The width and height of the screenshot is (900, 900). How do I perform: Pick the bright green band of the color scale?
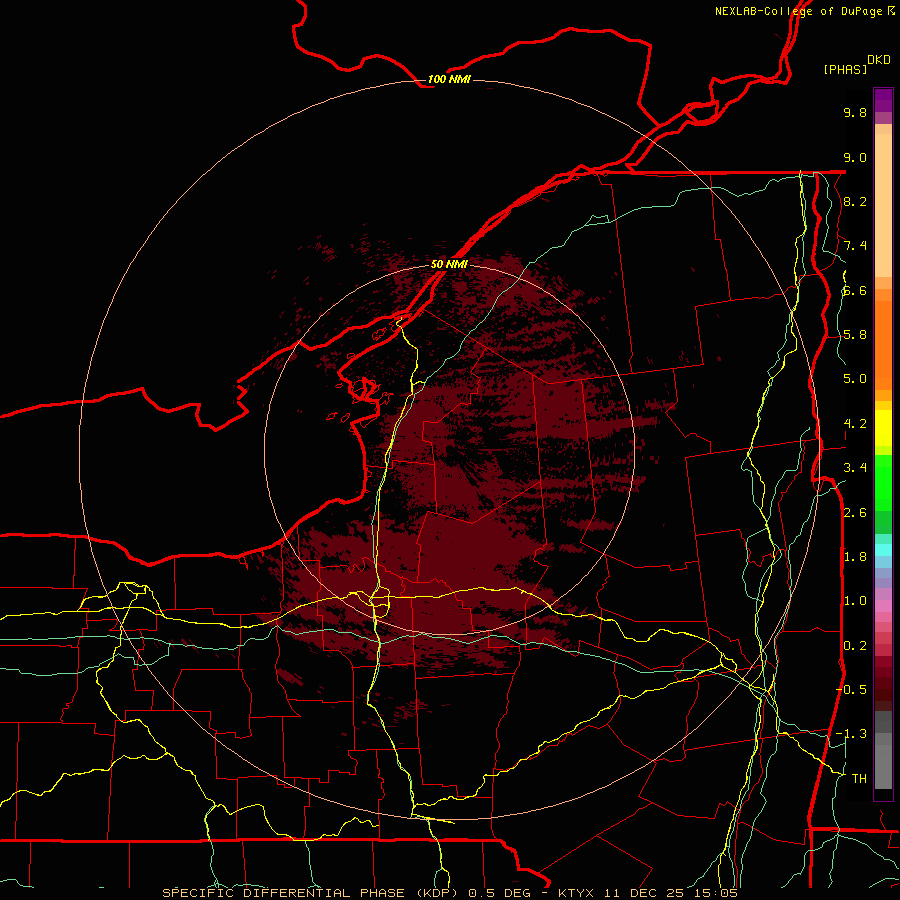tap(883, 482)
